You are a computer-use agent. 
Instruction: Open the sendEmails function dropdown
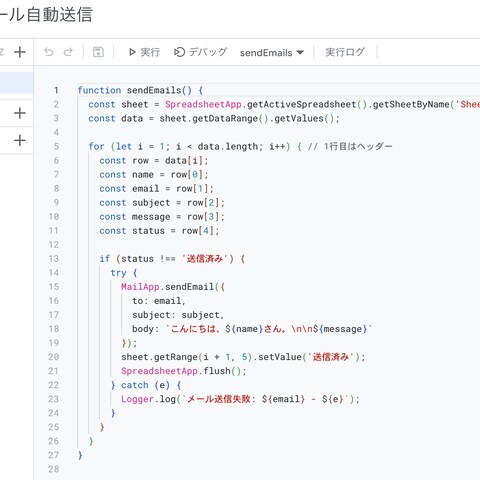click(272, 53)
